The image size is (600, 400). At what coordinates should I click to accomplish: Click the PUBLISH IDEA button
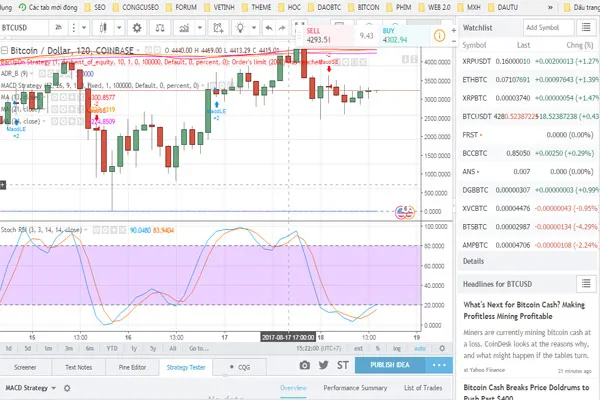pos(390,365)
